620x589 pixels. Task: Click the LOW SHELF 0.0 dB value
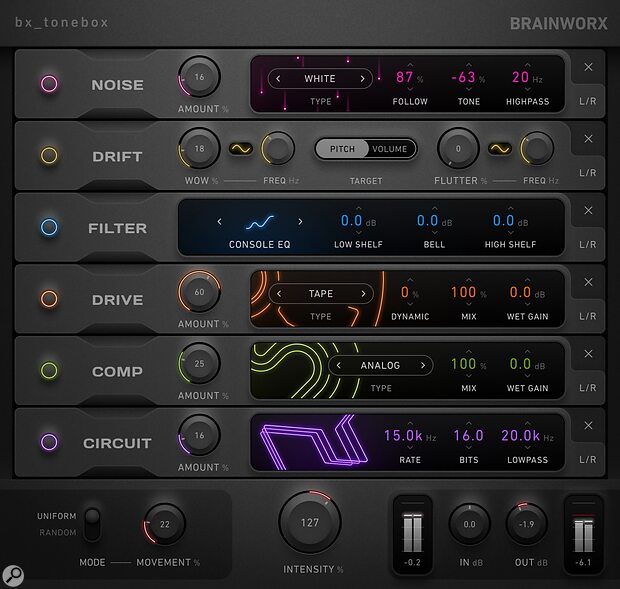[358, 221]
